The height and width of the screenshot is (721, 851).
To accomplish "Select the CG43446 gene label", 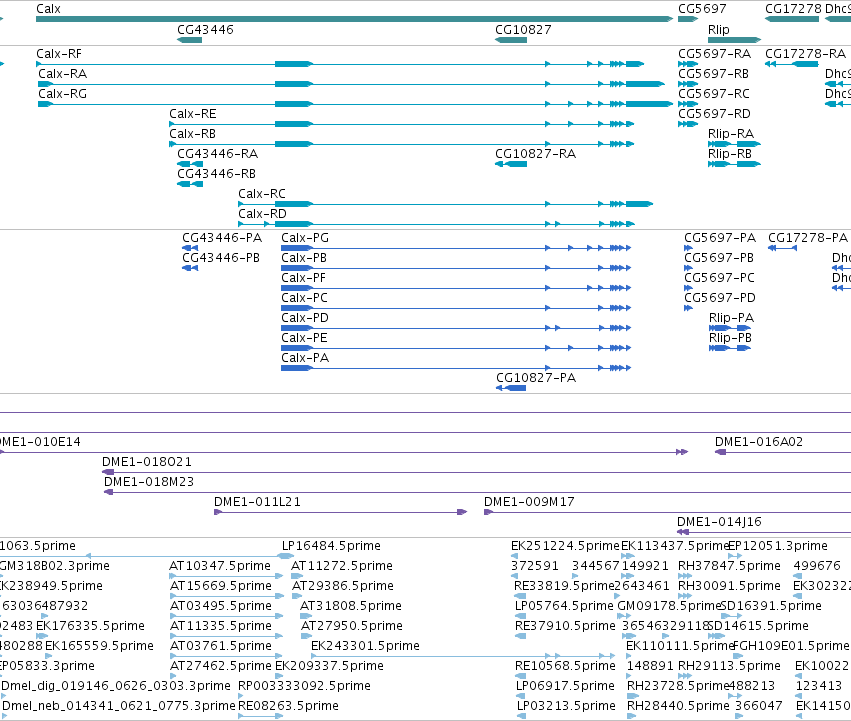I will 205,29.
